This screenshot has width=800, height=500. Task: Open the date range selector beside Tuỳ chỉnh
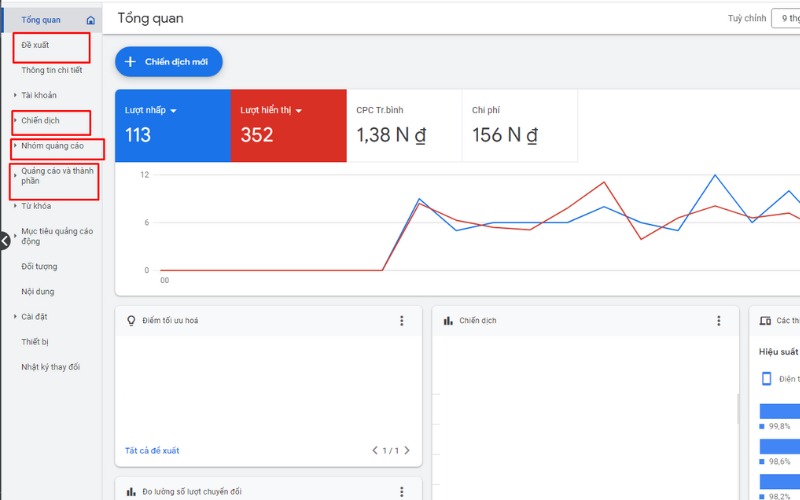coord(785,19)
